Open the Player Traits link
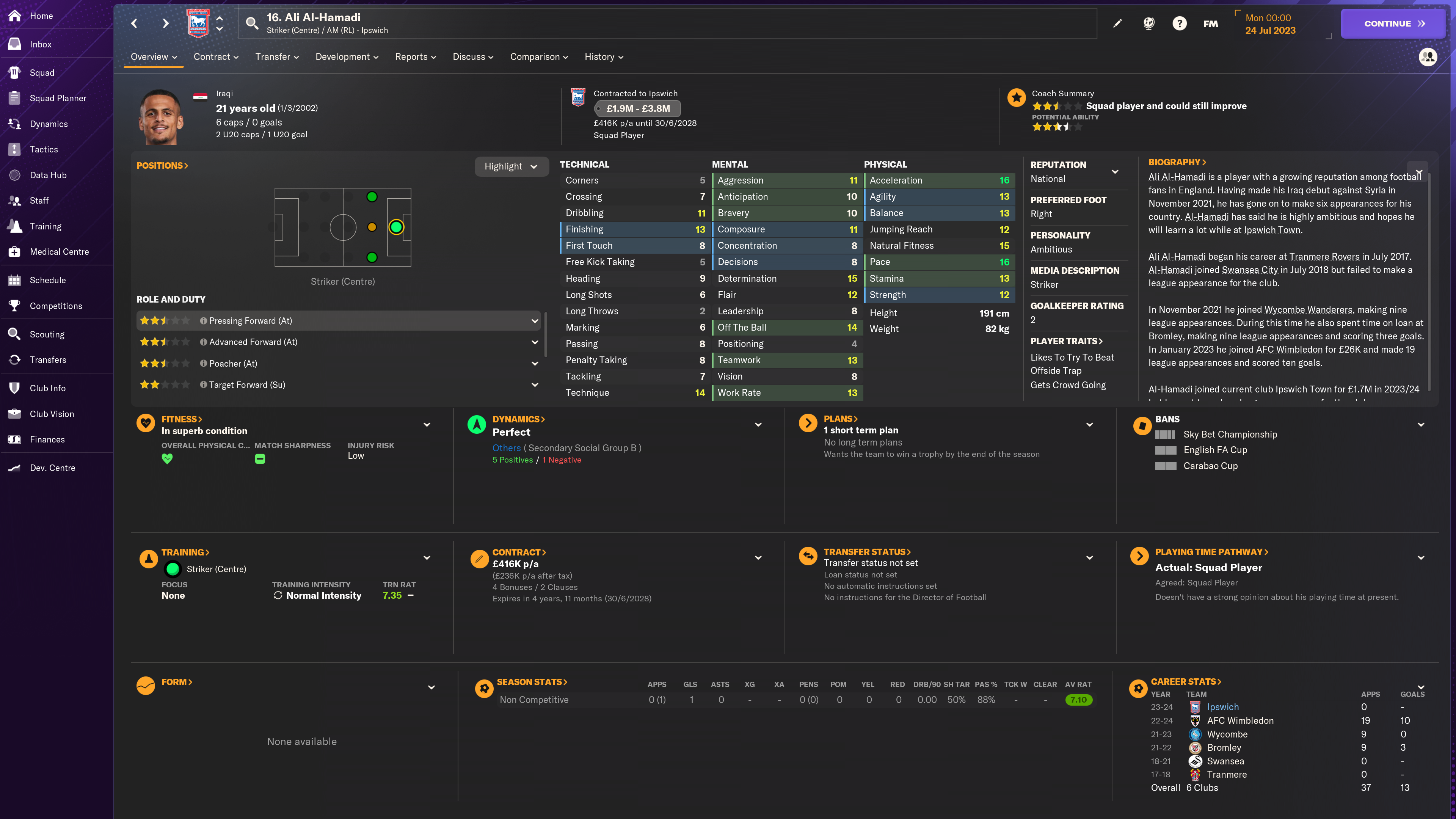The width and height of the screenshot is (1456, 819). tap(1066, 341)
